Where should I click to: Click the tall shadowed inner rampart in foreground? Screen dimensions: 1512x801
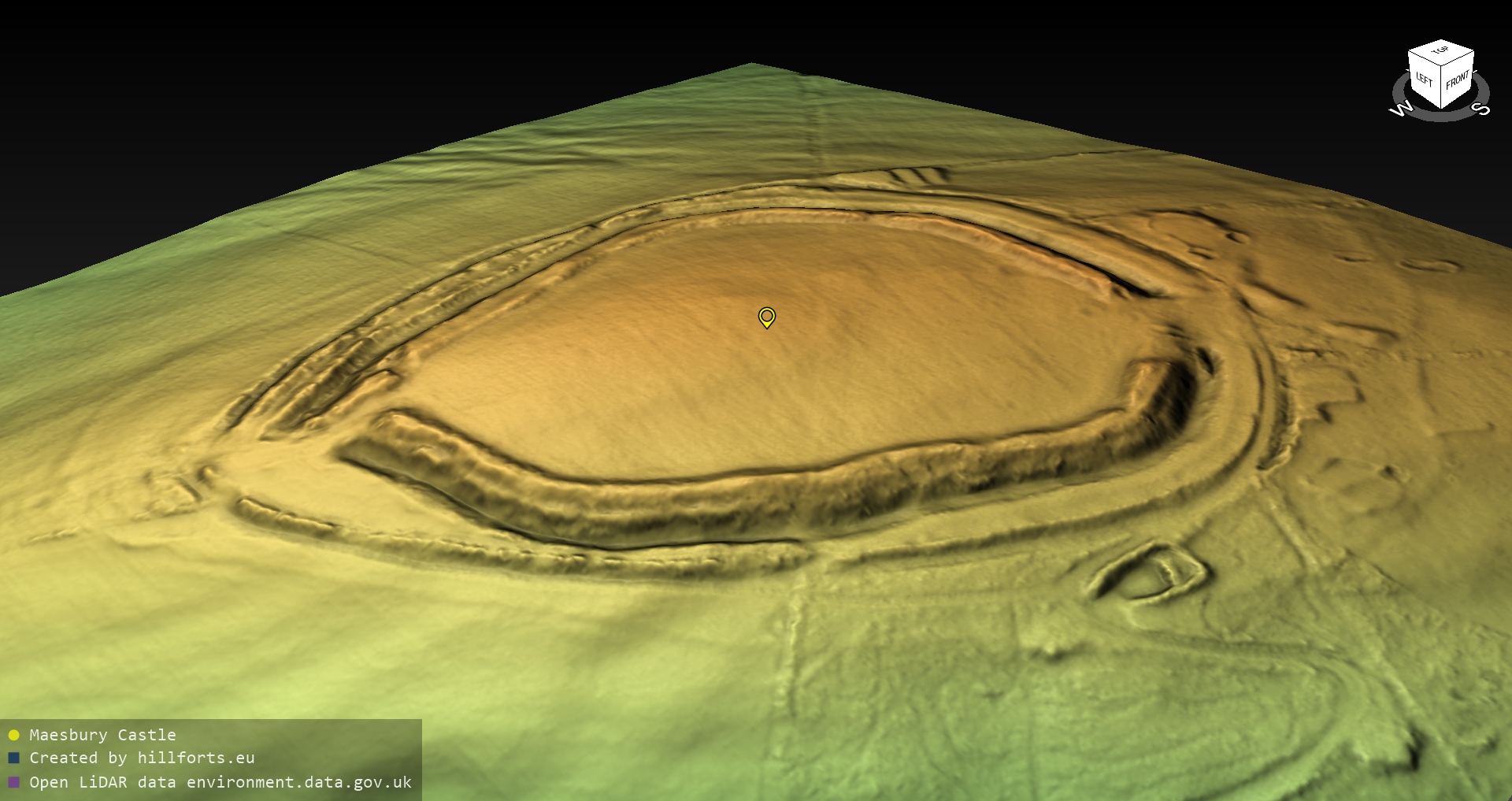coord(709,504)
